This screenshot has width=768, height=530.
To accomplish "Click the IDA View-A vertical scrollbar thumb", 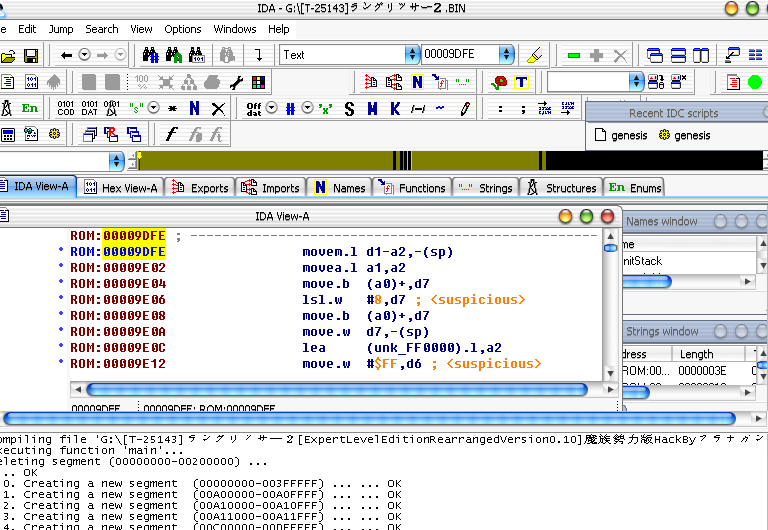I will (x=610, y=248).
